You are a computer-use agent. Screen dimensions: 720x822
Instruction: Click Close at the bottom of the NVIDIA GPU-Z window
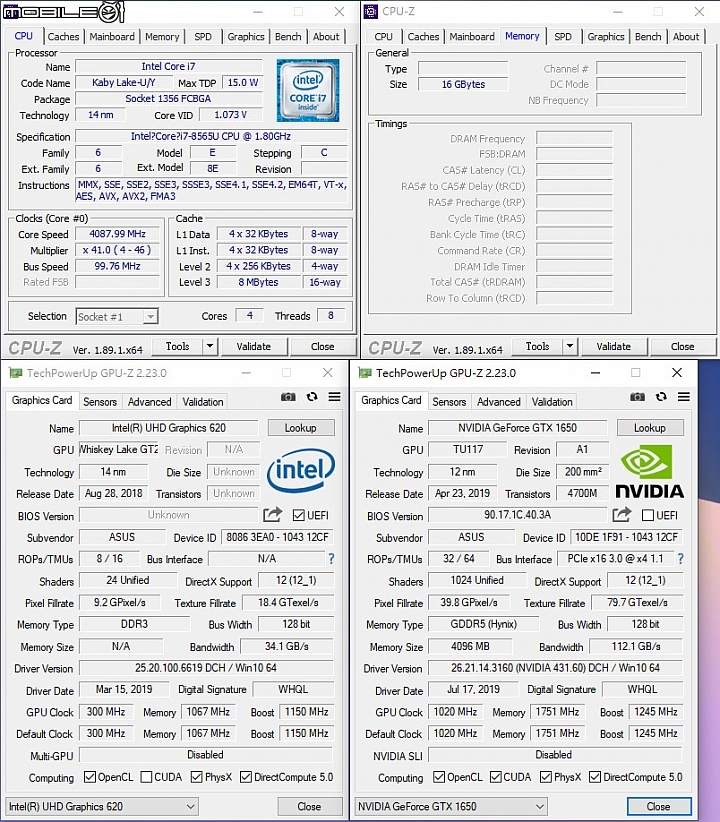coord(659,806)
